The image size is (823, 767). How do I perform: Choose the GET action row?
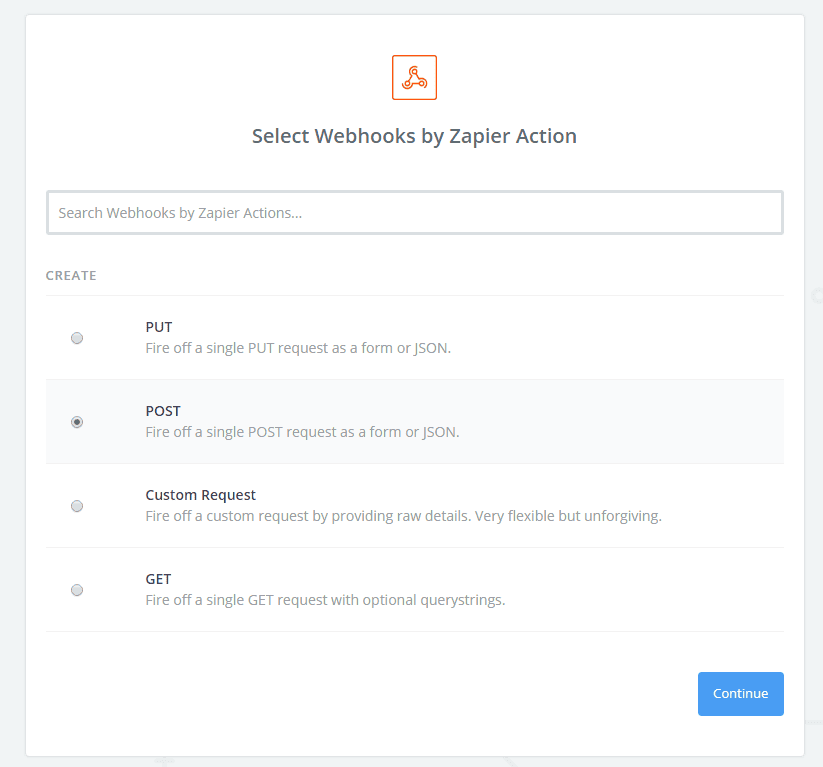pyautogui.click(x=400, y=589)
